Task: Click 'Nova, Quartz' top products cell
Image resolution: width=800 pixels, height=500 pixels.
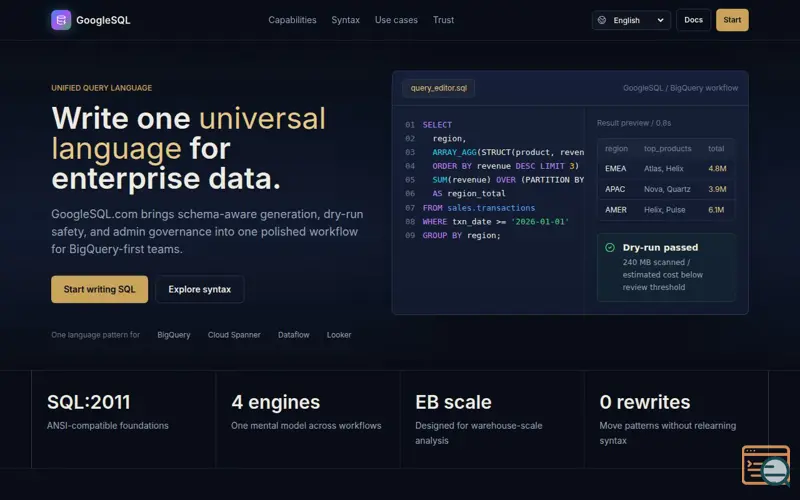Action: [x=667, y=189]
